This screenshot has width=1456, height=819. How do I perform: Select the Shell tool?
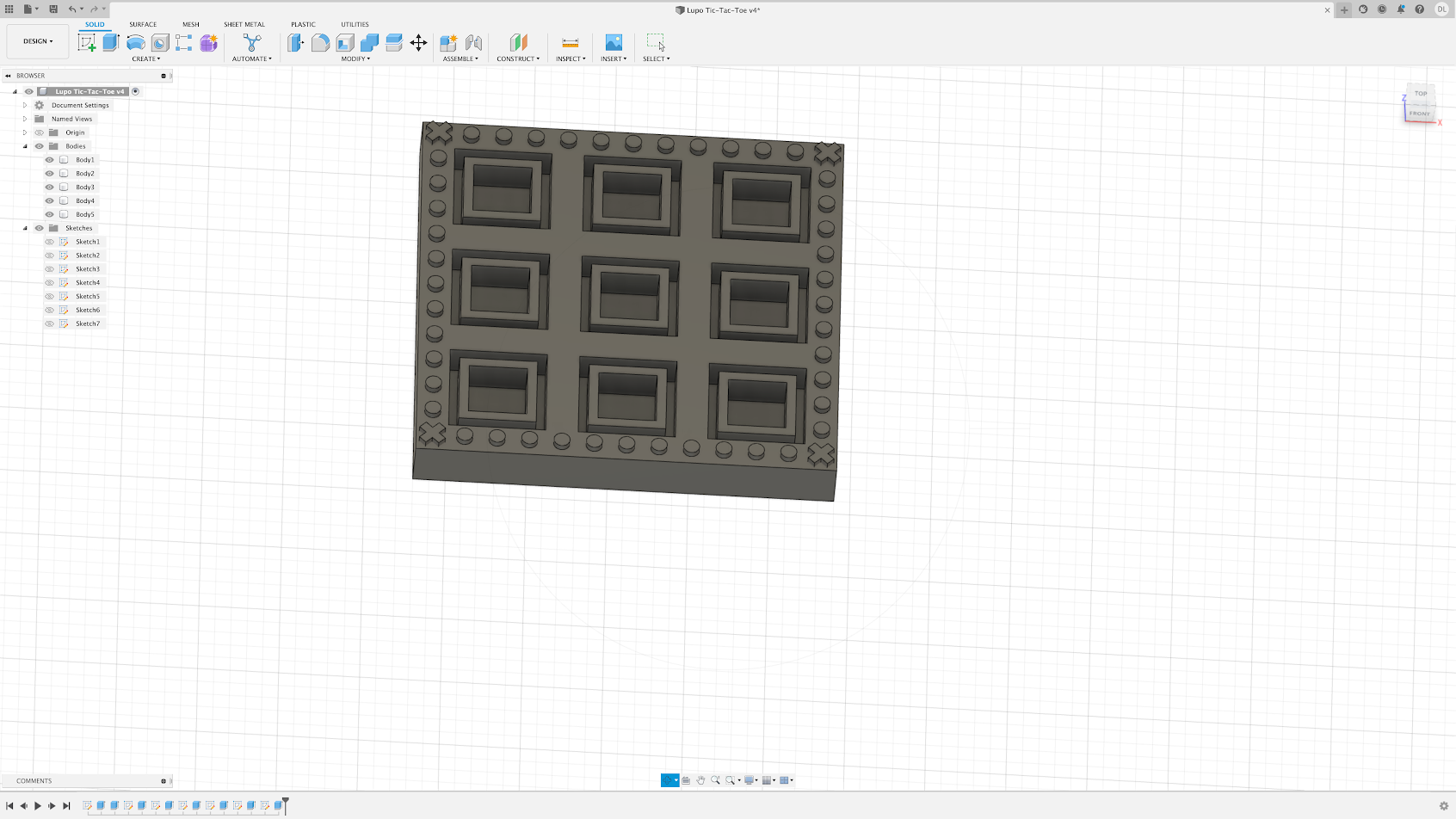pos(345,43)
